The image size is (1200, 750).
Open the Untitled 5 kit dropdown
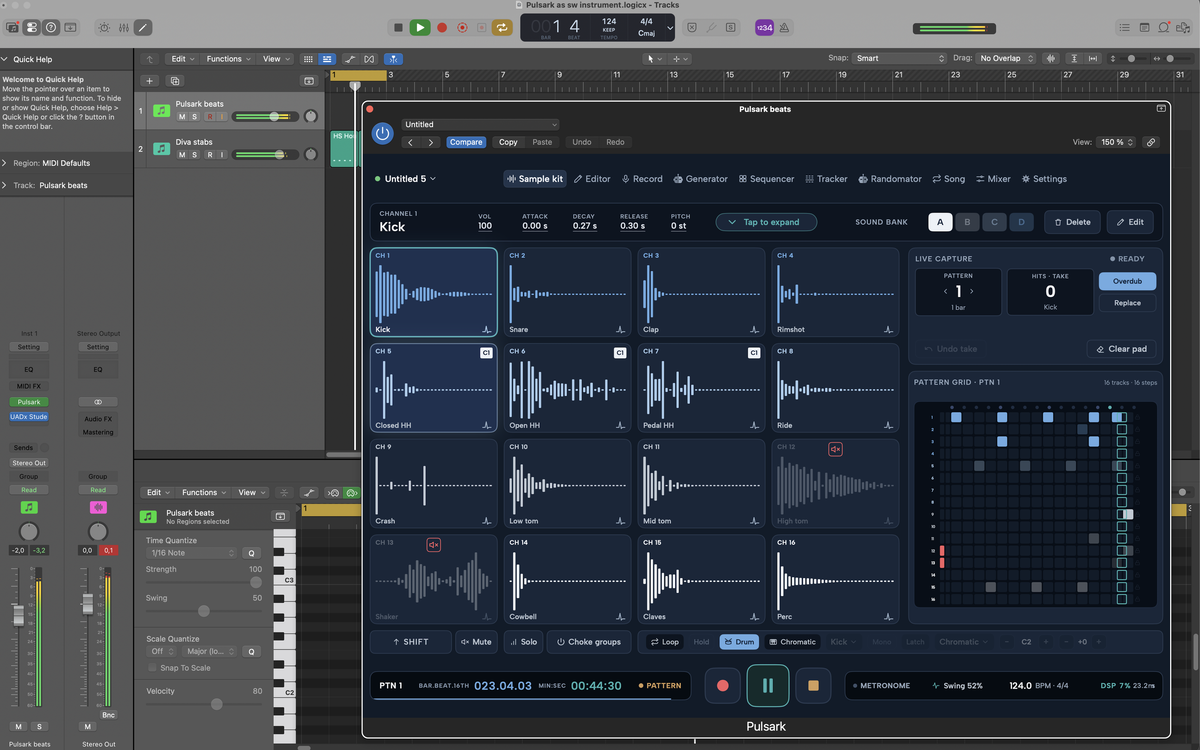(x=406, y=179)
